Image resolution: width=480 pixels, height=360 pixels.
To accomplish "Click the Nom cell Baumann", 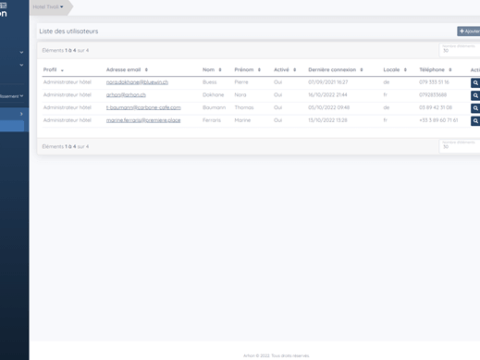I will (x=214, y=108).
